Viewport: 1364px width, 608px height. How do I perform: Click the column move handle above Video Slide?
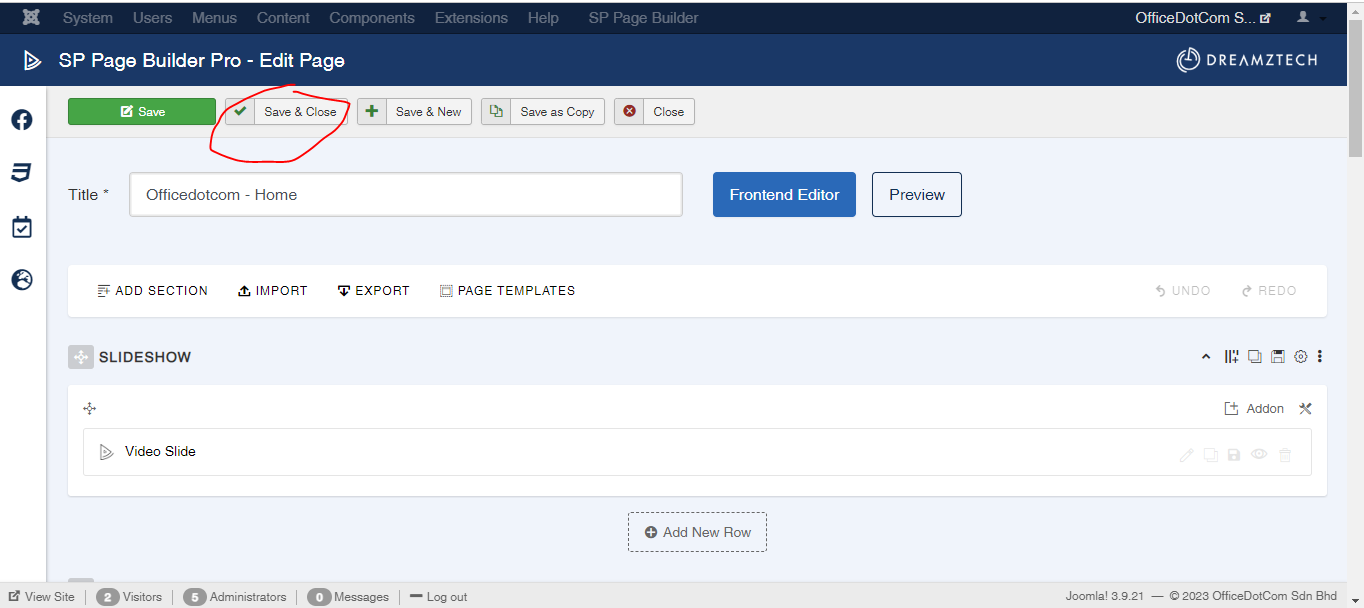coord(90,408)
